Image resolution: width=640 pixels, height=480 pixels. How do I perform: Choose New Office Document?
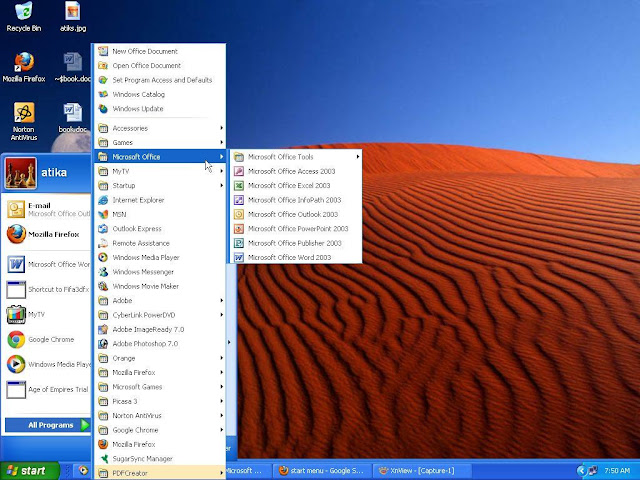click(160, 51)
